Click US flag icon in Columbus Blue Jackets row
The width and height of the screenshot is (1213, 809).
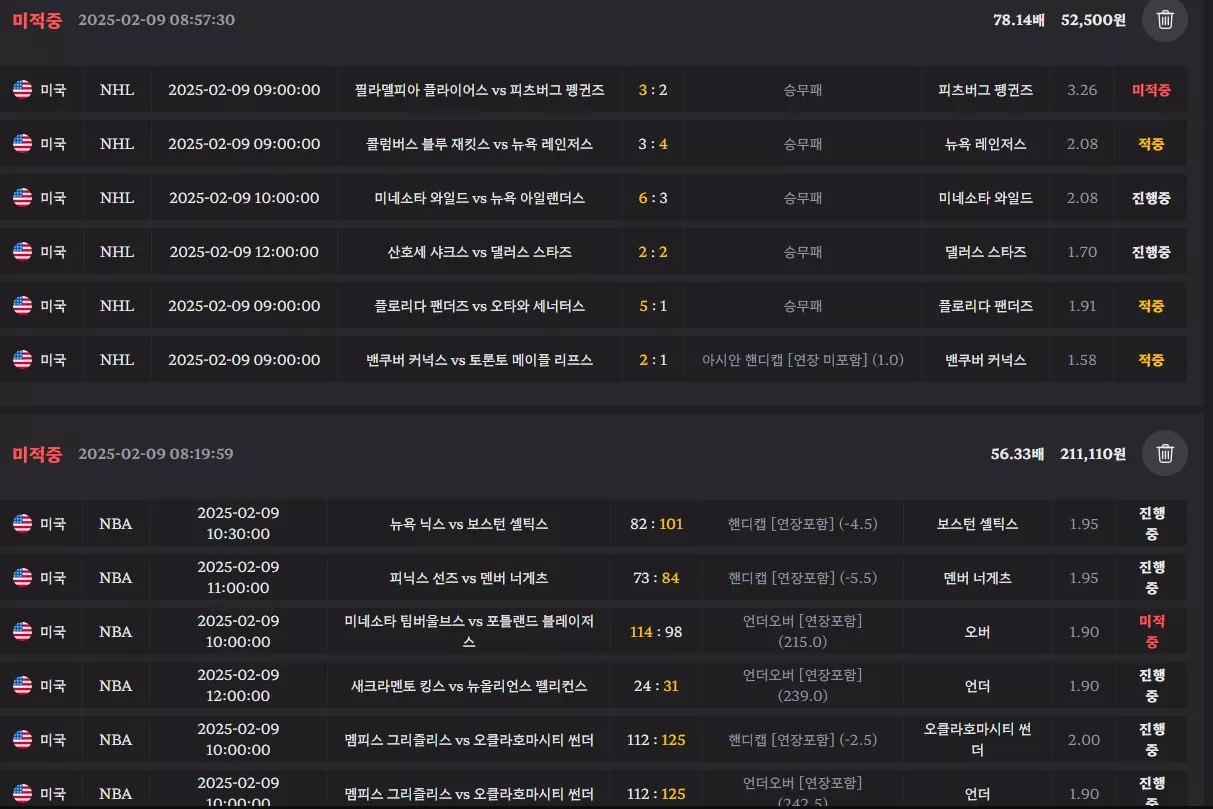click(23, 144)
